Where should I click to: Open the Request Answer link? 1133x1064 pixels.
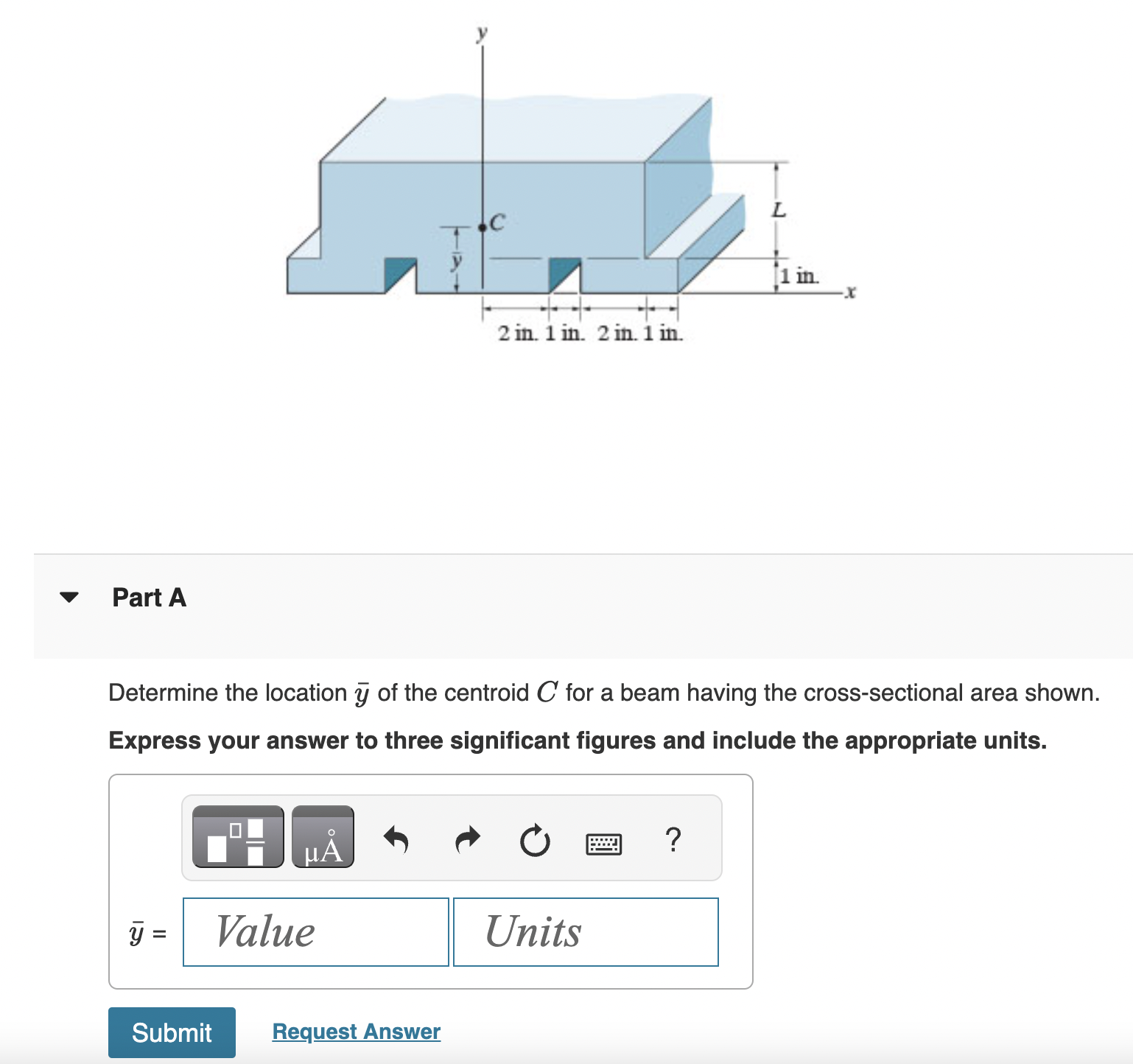(356, 1032)
